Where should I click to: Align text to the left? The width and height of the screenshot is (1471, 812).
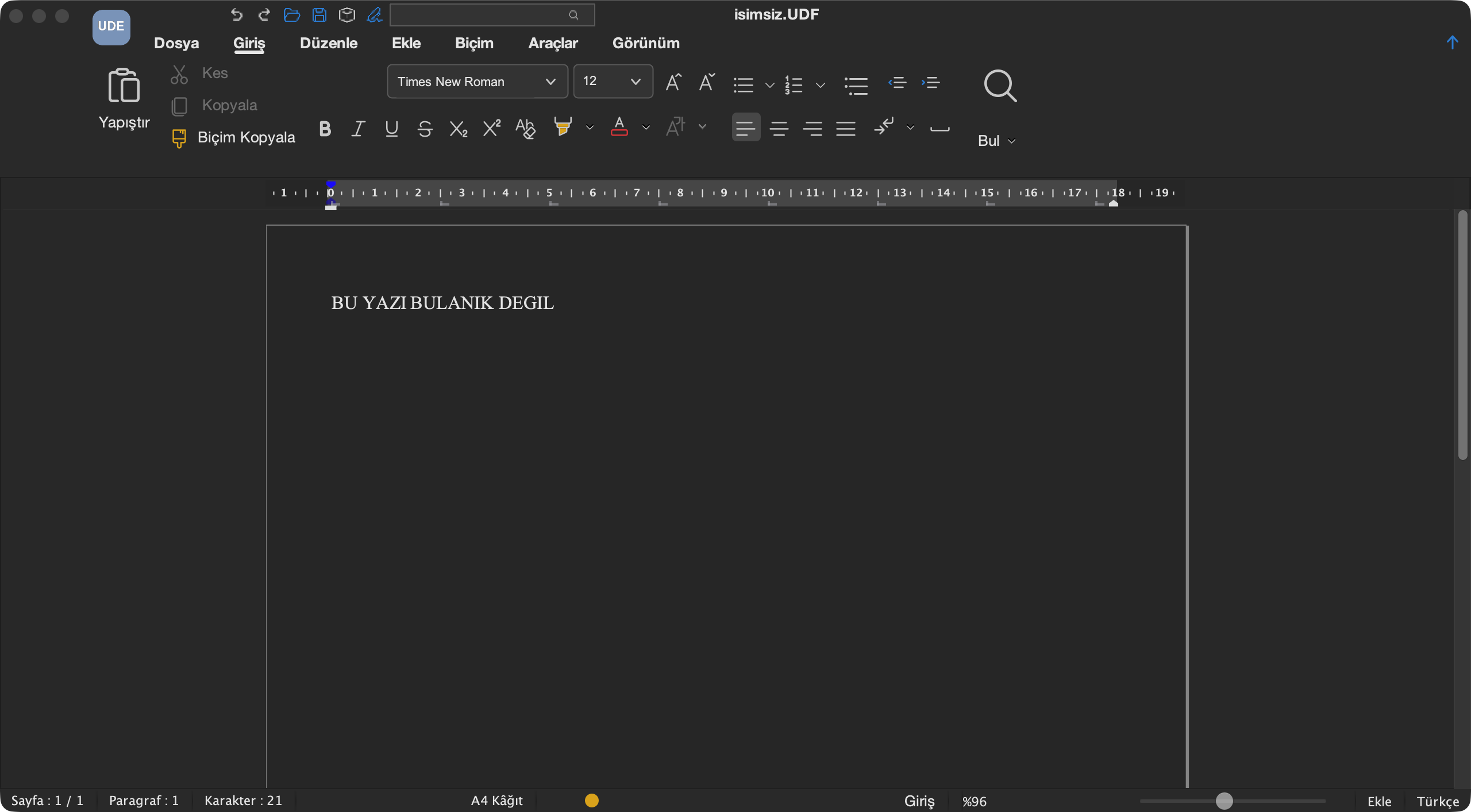tap(746, 127)
